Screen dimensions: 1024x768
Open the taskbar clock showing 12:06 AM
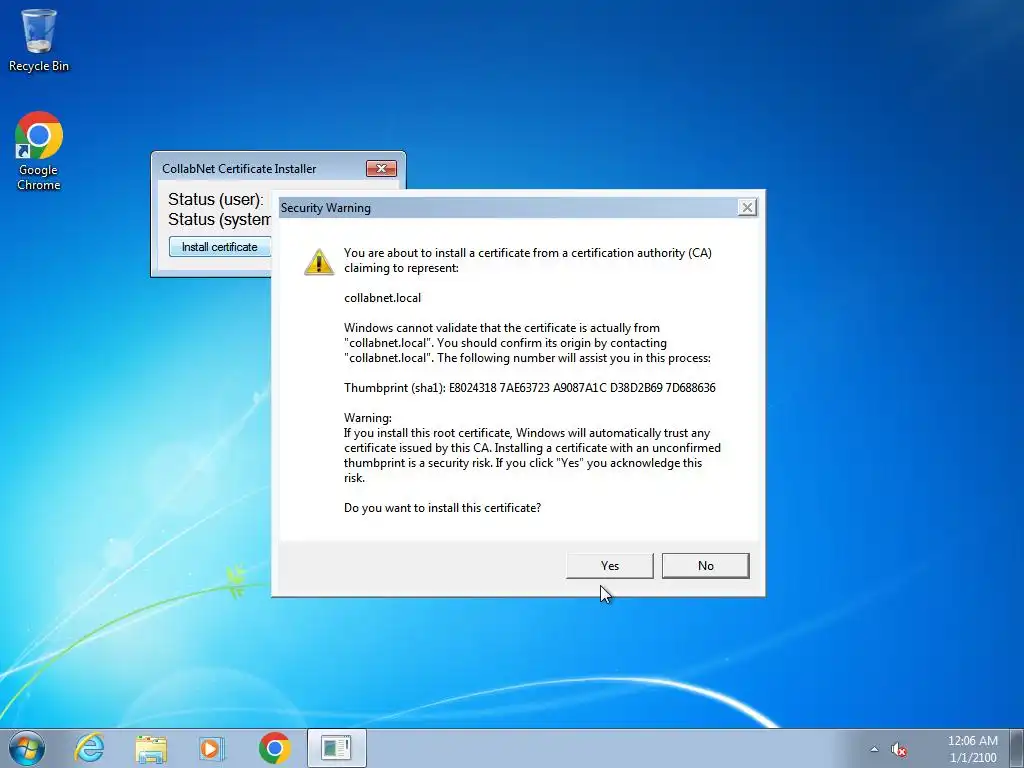(972, 749)
